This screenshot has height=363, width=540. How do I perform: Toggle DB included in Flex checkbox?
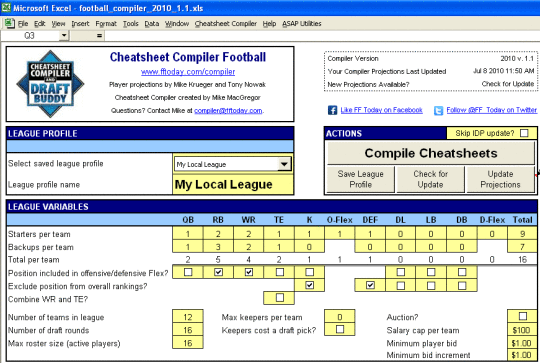[x=462, y=272]
